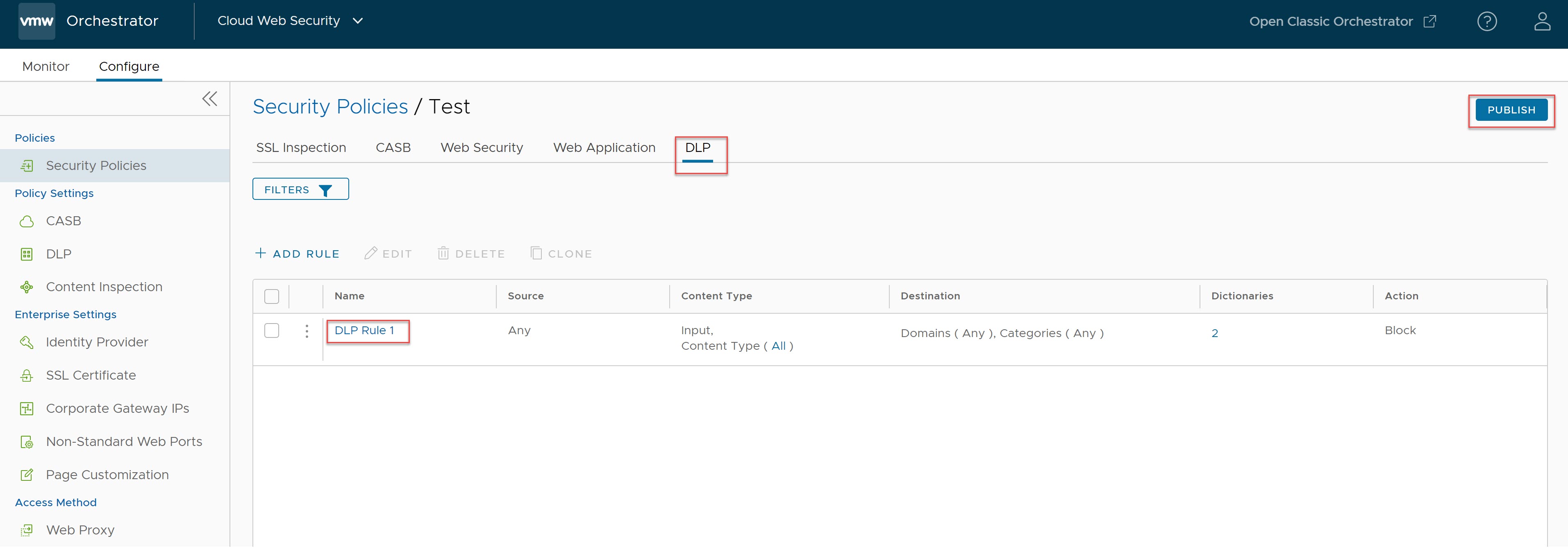Click the FILTERS toggle button
Viewport: 1568px width, 550px height.
(x=300, y=189)
